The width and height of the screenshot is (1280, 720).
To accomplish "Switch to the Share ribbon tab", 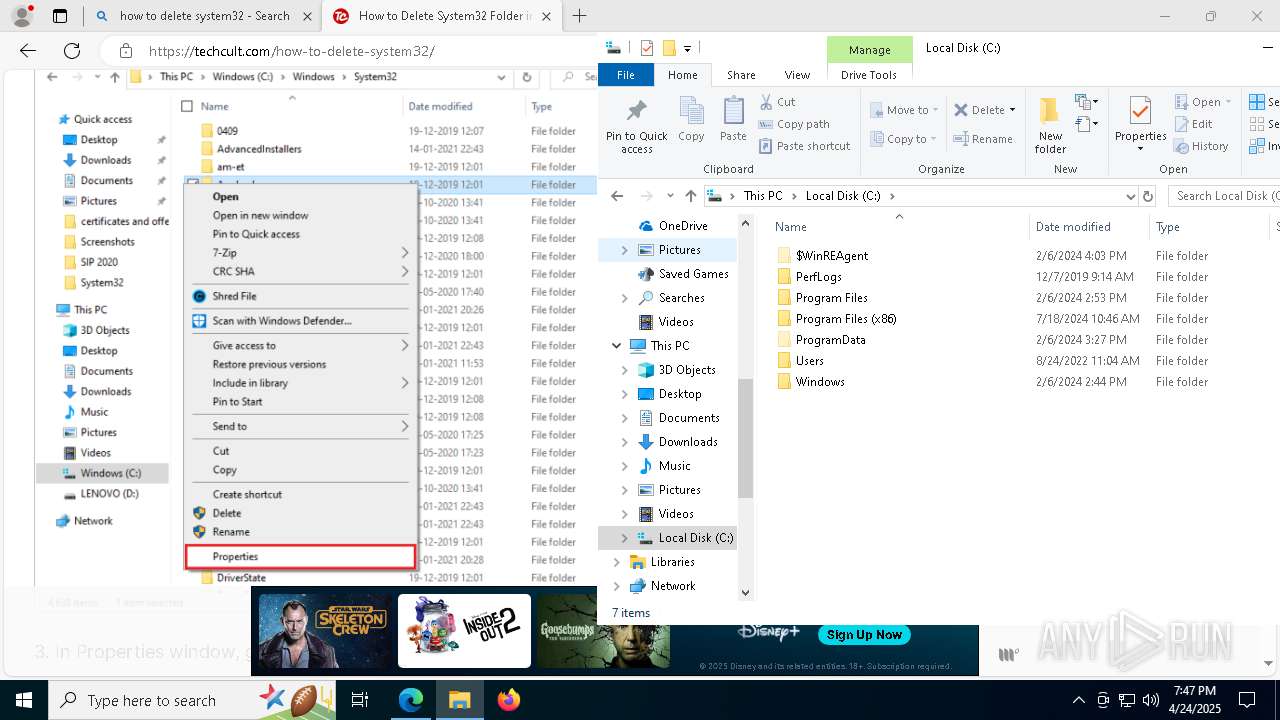I will (741, 75).
